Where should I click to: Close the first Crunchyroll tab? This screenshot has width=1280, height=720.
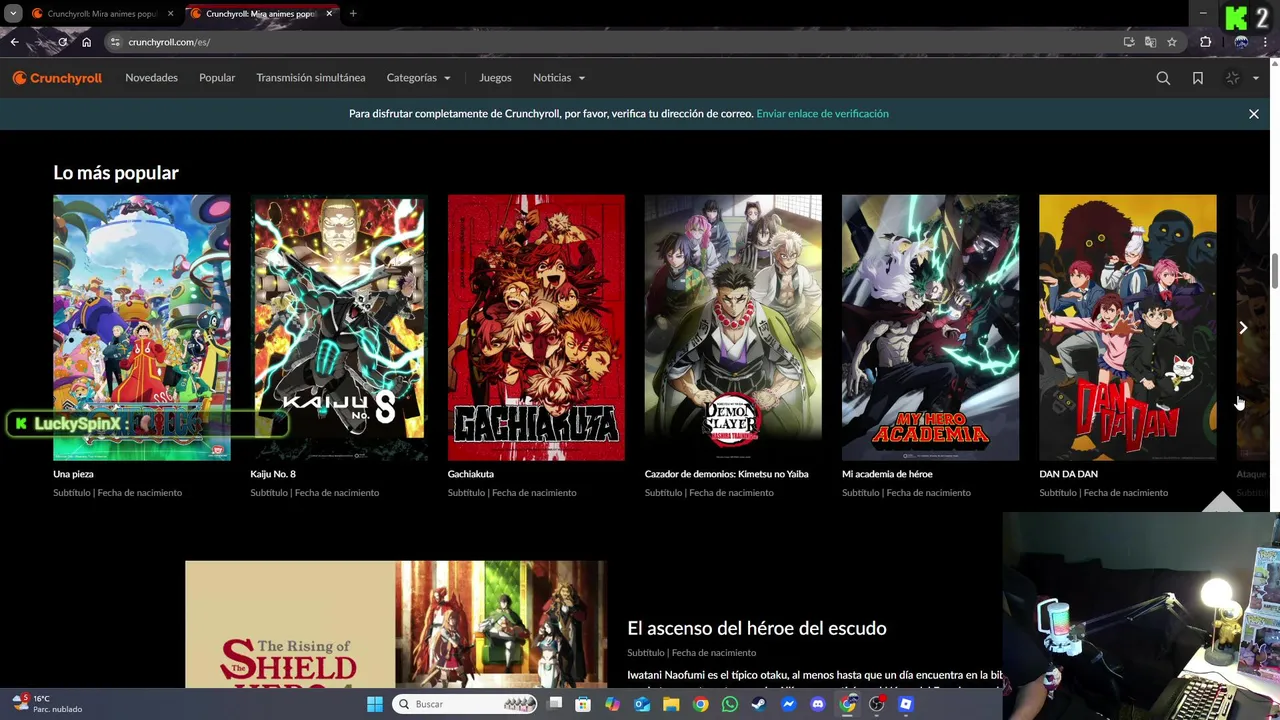click(170, 14)
